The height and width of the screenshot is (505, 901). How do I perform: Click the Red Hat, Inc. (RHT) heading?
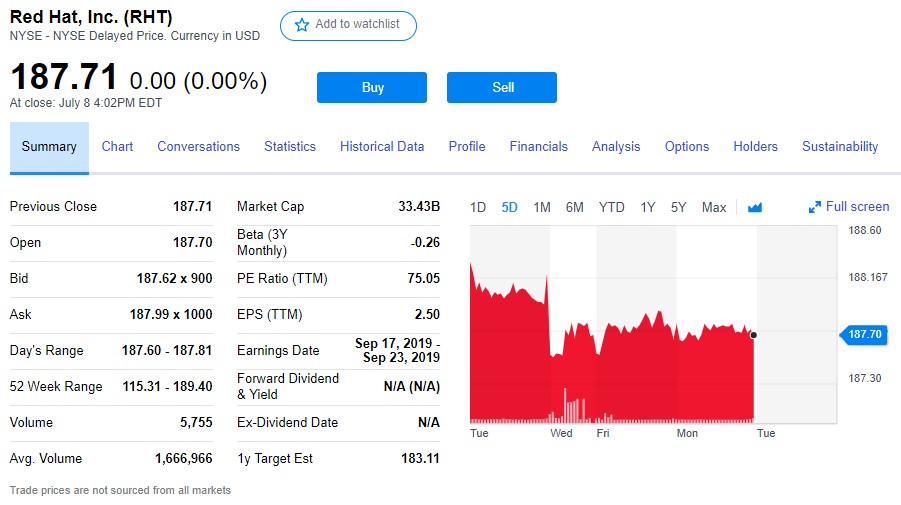[x=91, y=17]
